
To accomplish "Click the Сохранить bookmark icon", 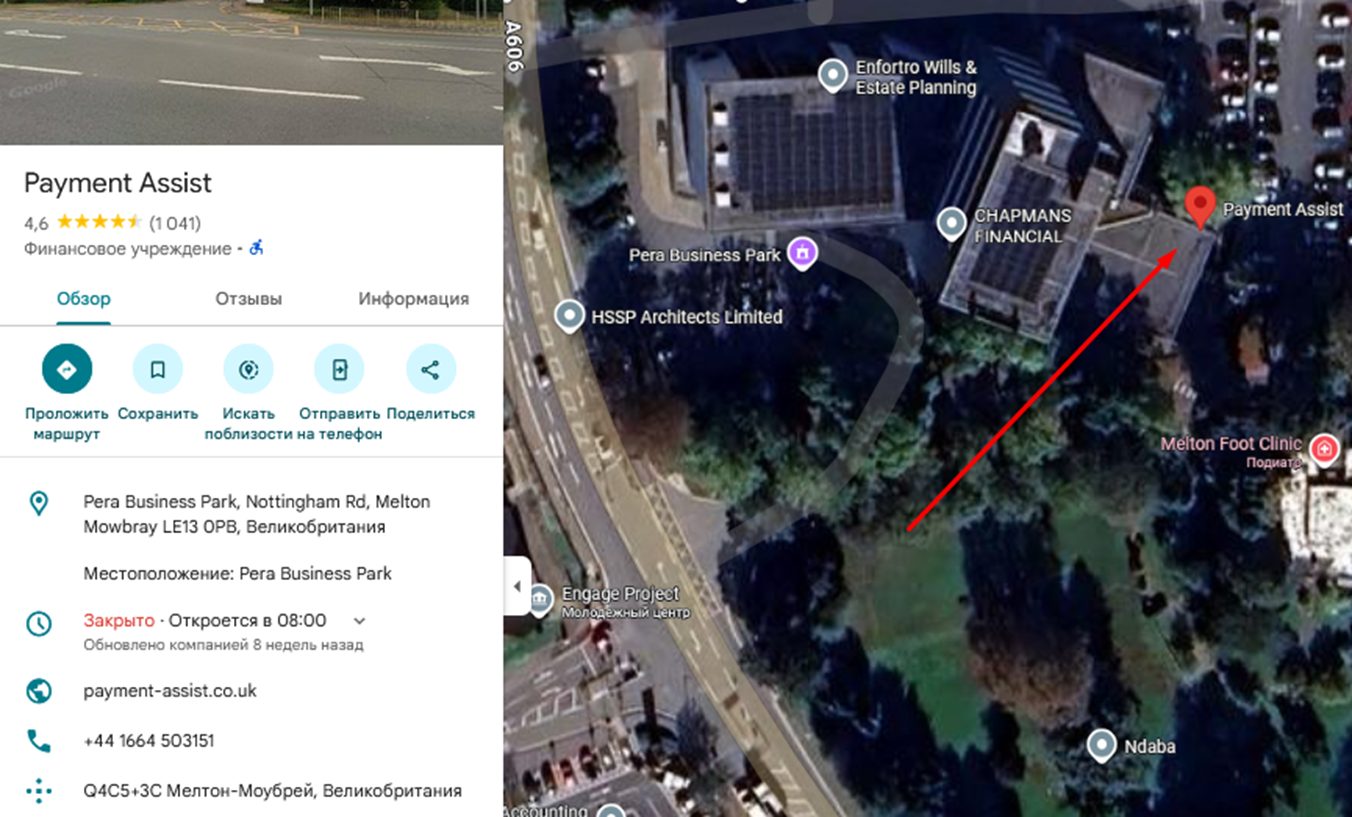I will pyautogui.click(x=158, y=369).
